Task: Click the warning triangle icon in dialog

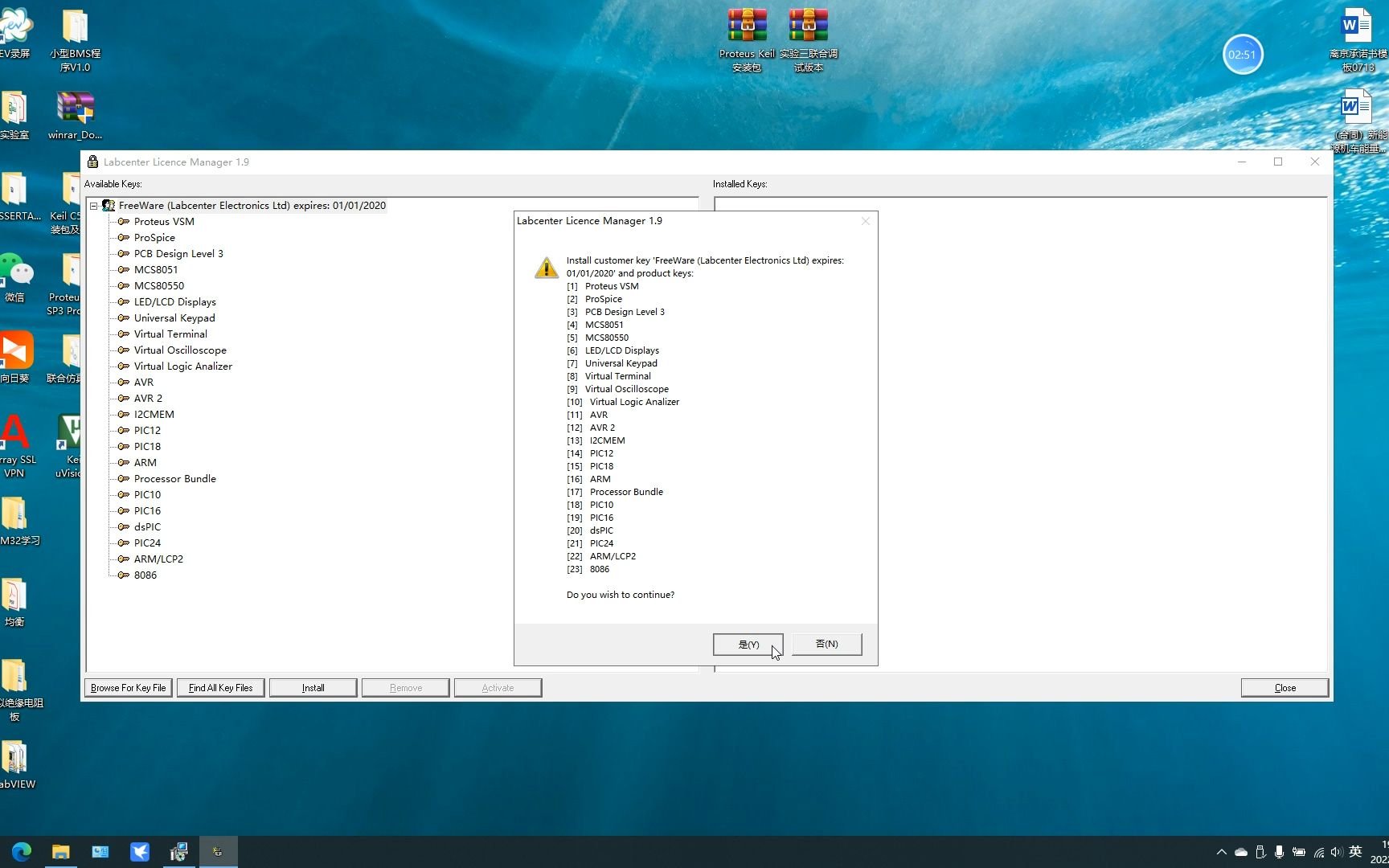Action: [x=547, y=268]
